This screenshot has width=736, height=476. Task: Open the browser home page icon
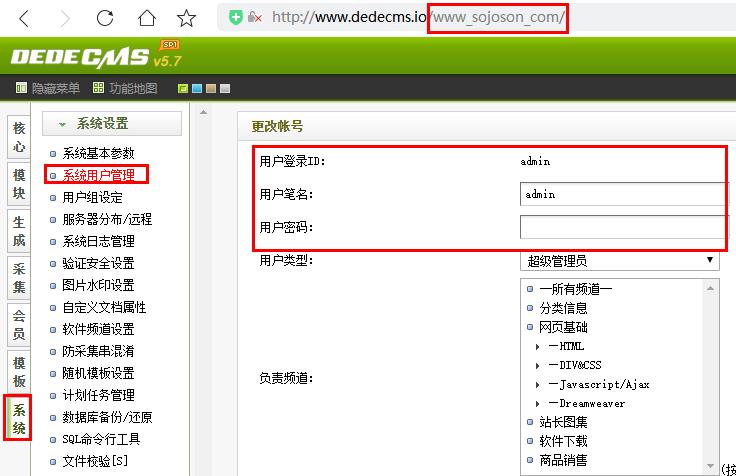[x=146, y=18]
